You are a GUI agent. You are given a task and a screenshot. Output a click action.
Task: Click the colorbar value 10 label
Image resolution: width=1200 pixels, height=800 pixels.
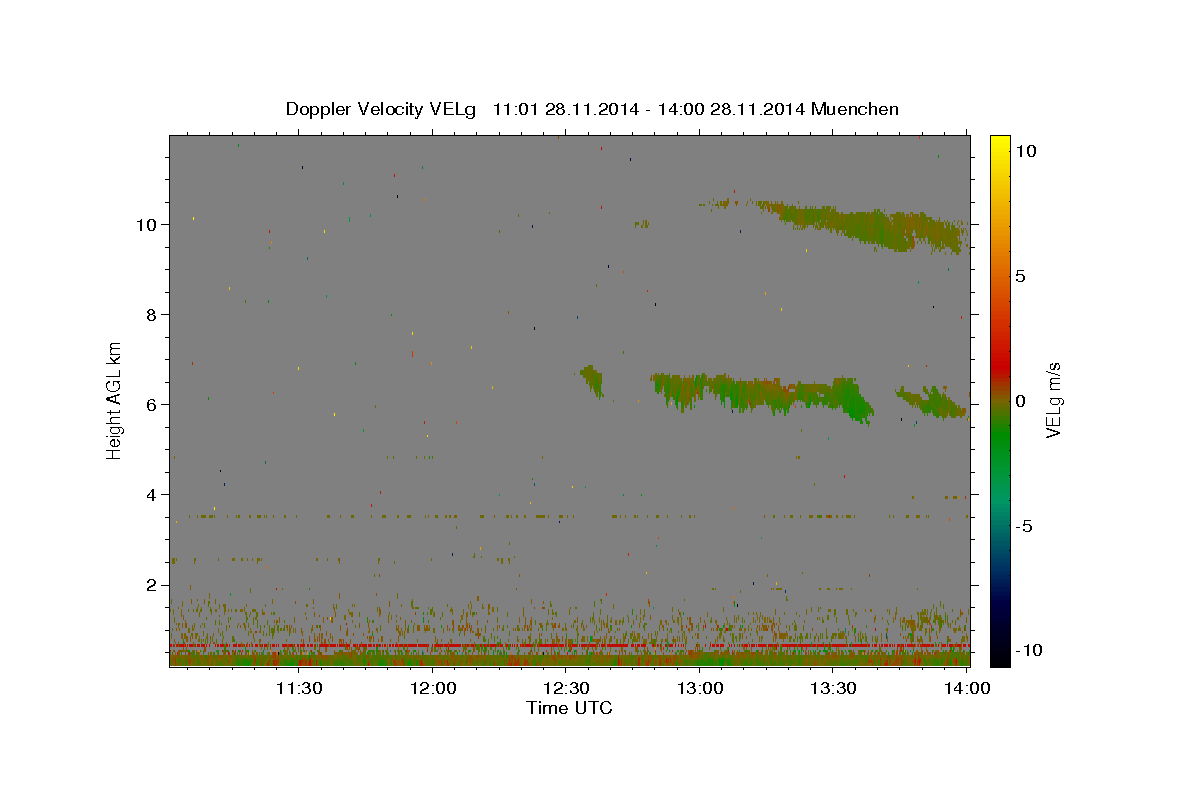tap(1025, 150)
